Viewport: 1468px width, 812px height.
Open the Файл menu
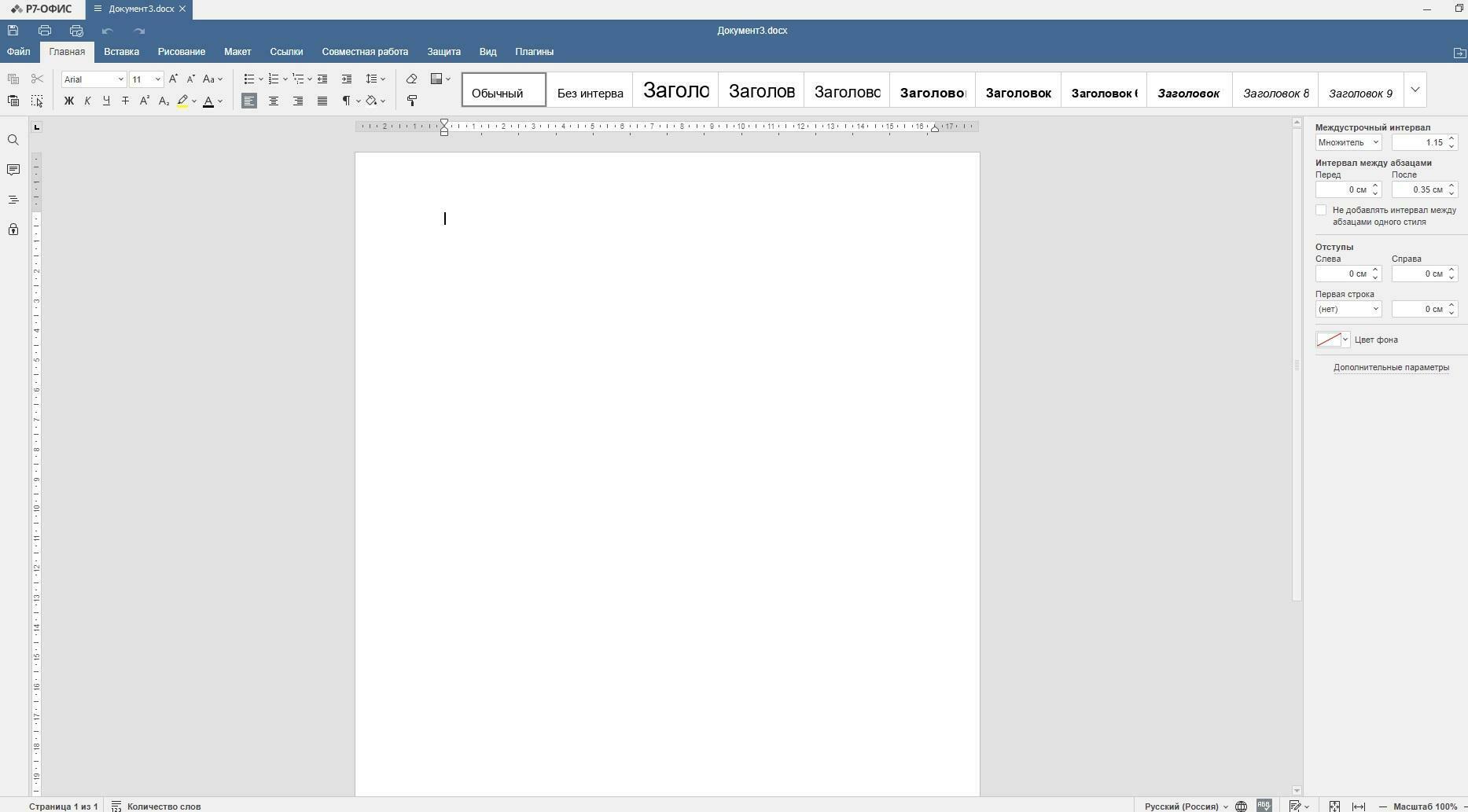(19, 52)
